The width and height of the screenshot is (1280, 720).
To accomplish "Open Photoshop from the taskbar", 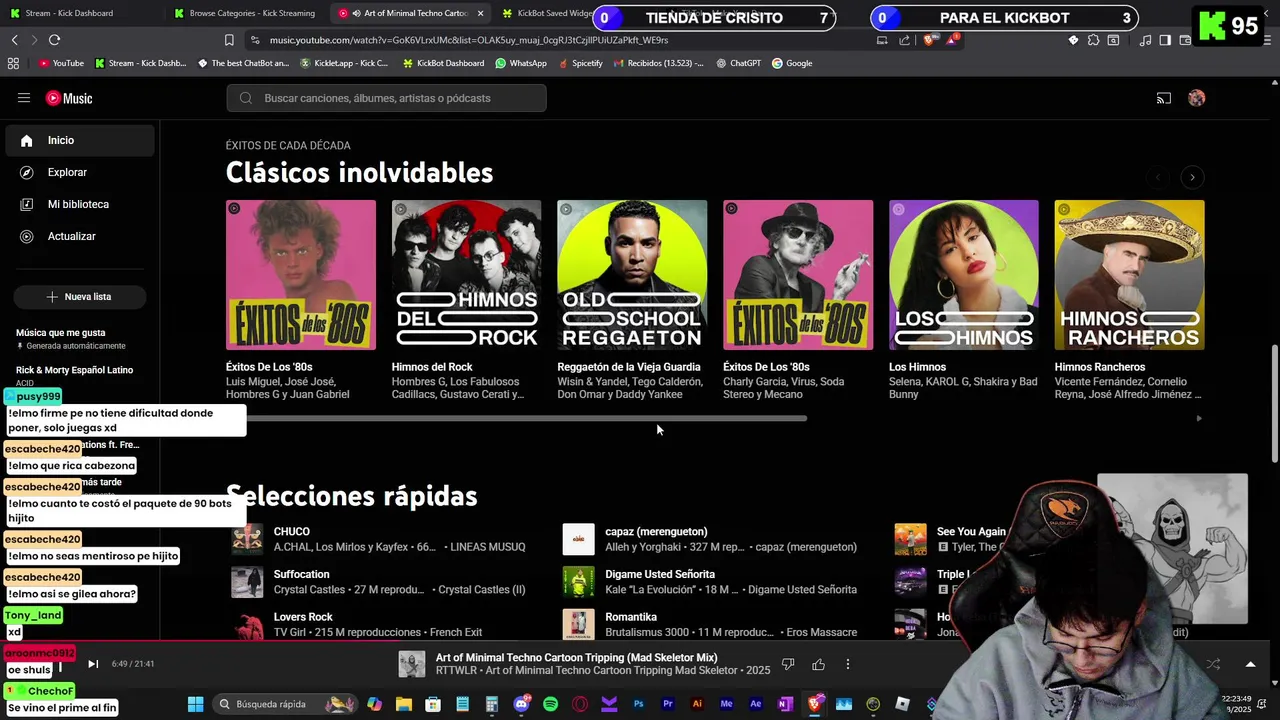I will [x=638, y=704].
